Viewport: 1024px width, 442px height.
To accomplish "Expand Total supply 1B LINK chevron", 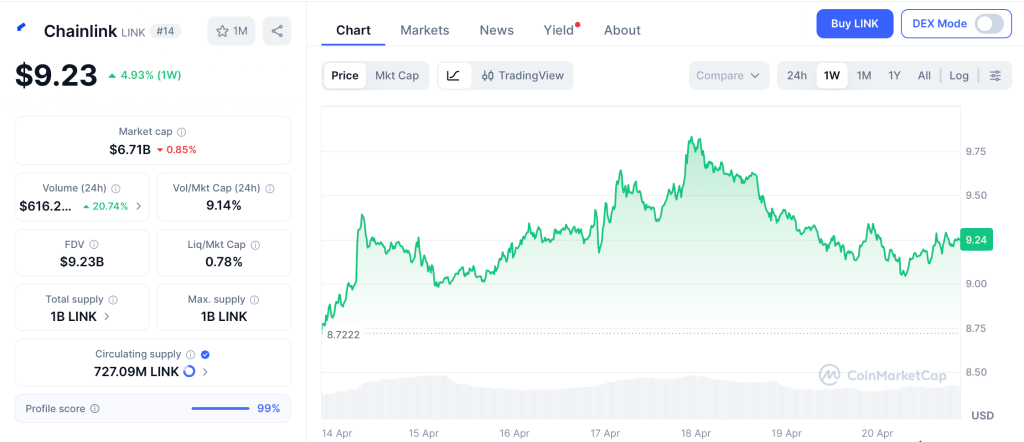I will [107, 316].
